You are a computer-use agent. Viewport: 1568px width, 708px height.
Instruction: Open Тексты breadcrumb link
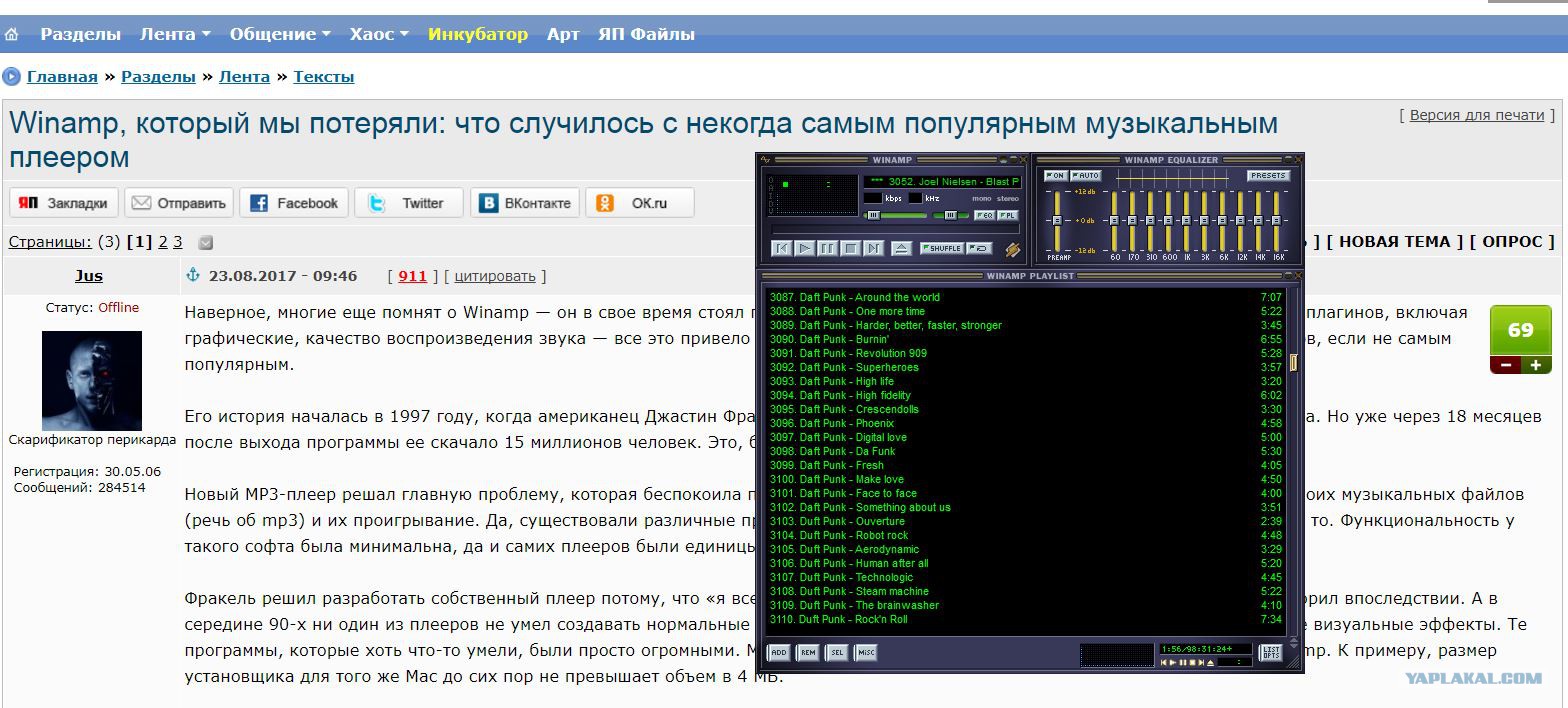324,77
